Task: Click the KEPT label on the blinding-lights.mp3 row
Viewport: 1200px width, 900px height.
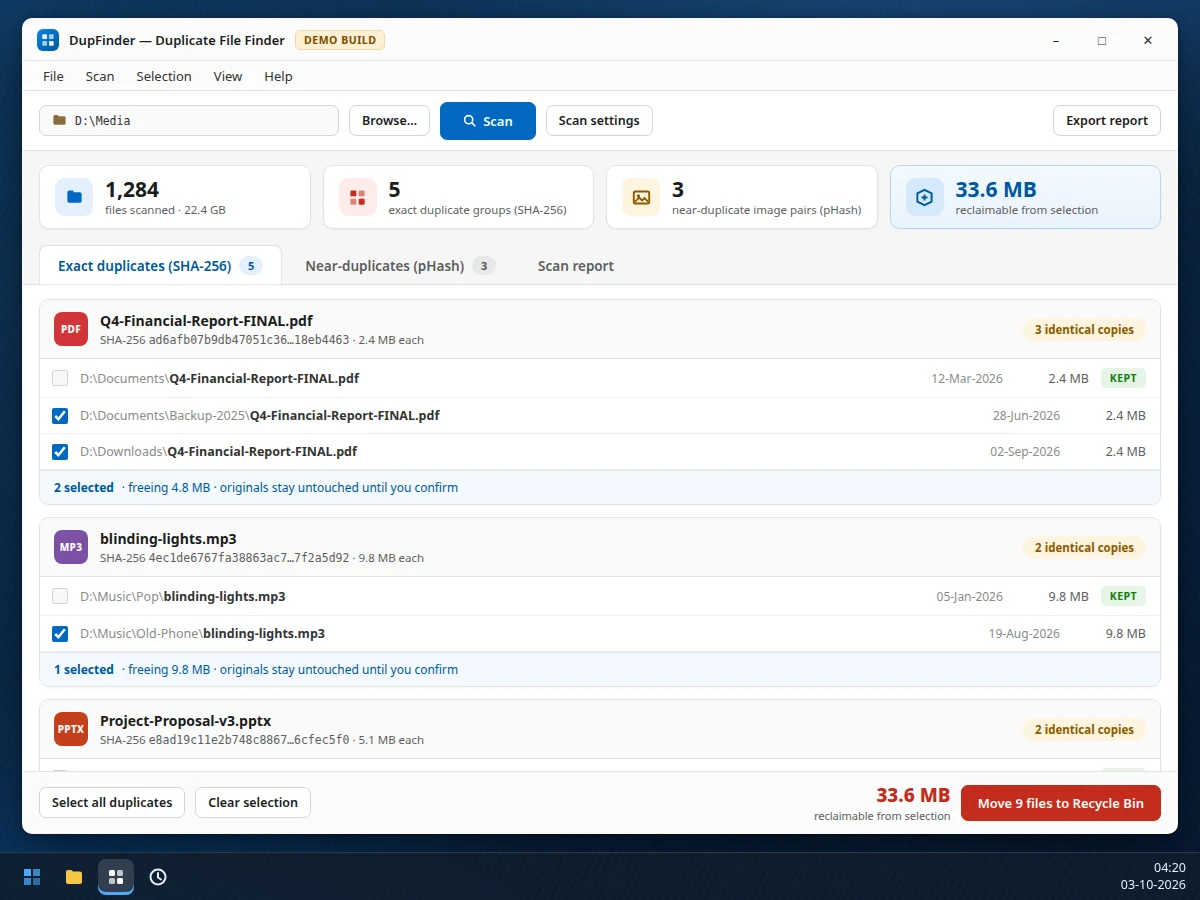Action: [x=1123, y=596]
